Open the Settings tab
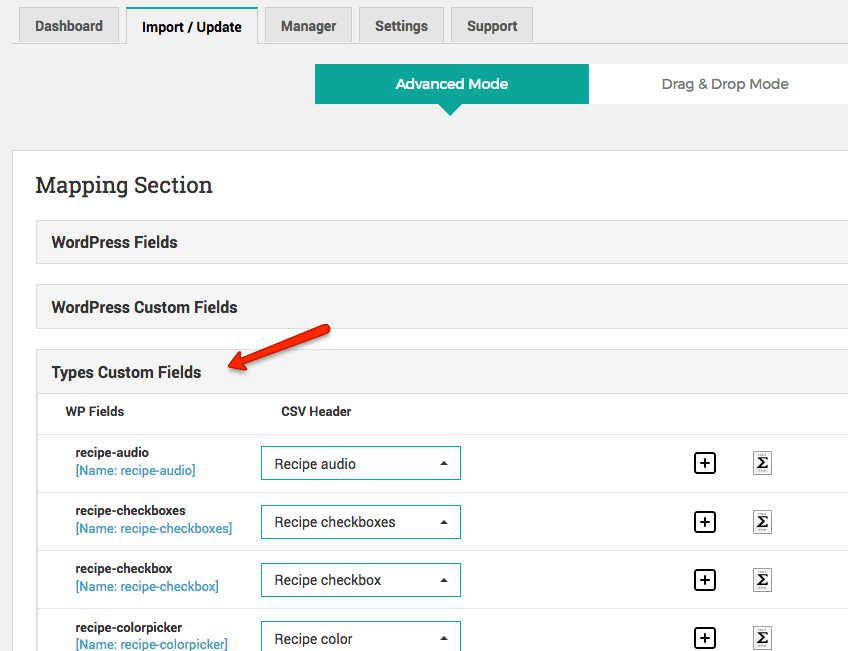Screen dimensions: 848x651 [401, 25]
